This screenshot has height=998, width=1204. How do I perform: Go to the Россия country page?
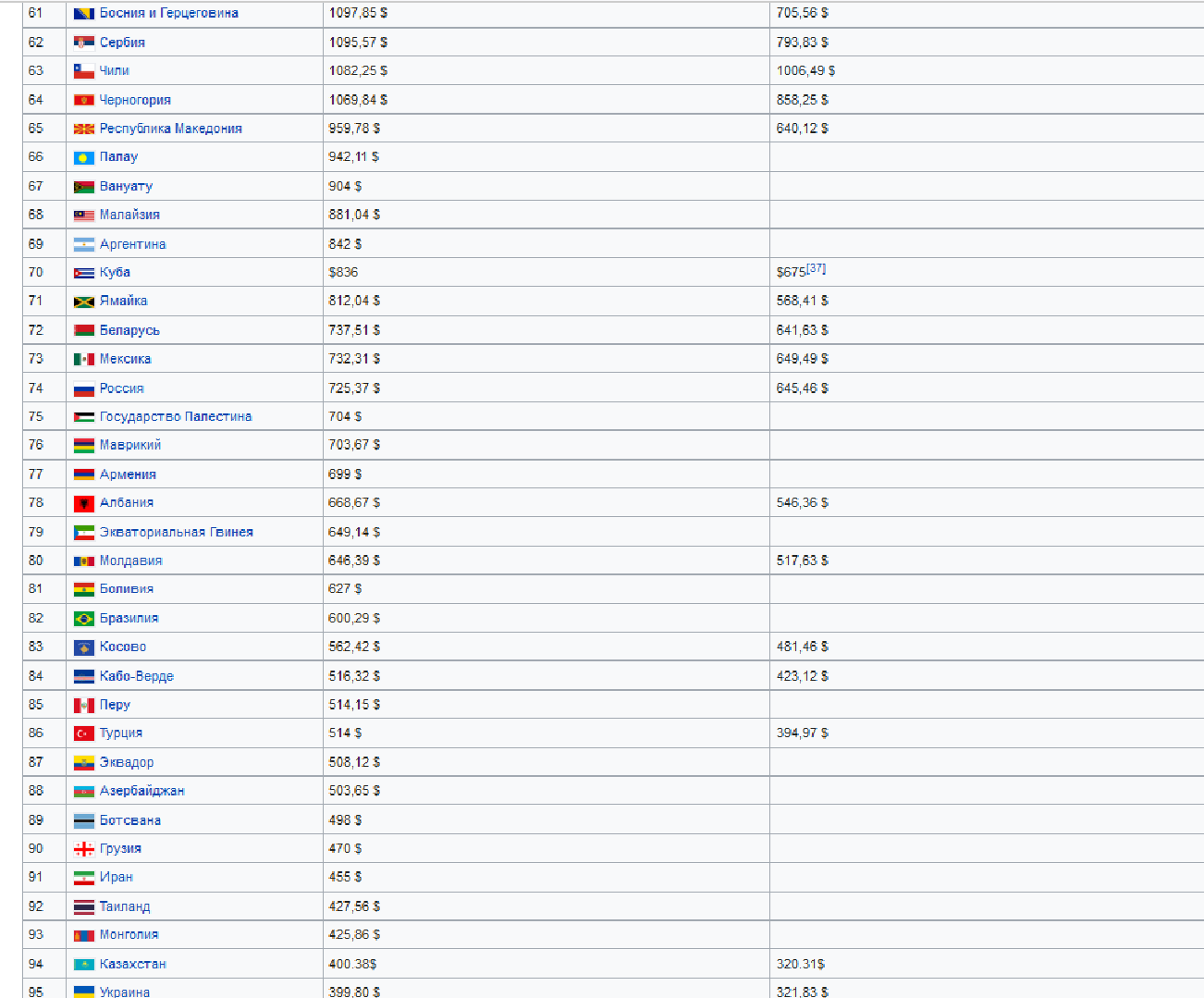(x=121, y=388)
